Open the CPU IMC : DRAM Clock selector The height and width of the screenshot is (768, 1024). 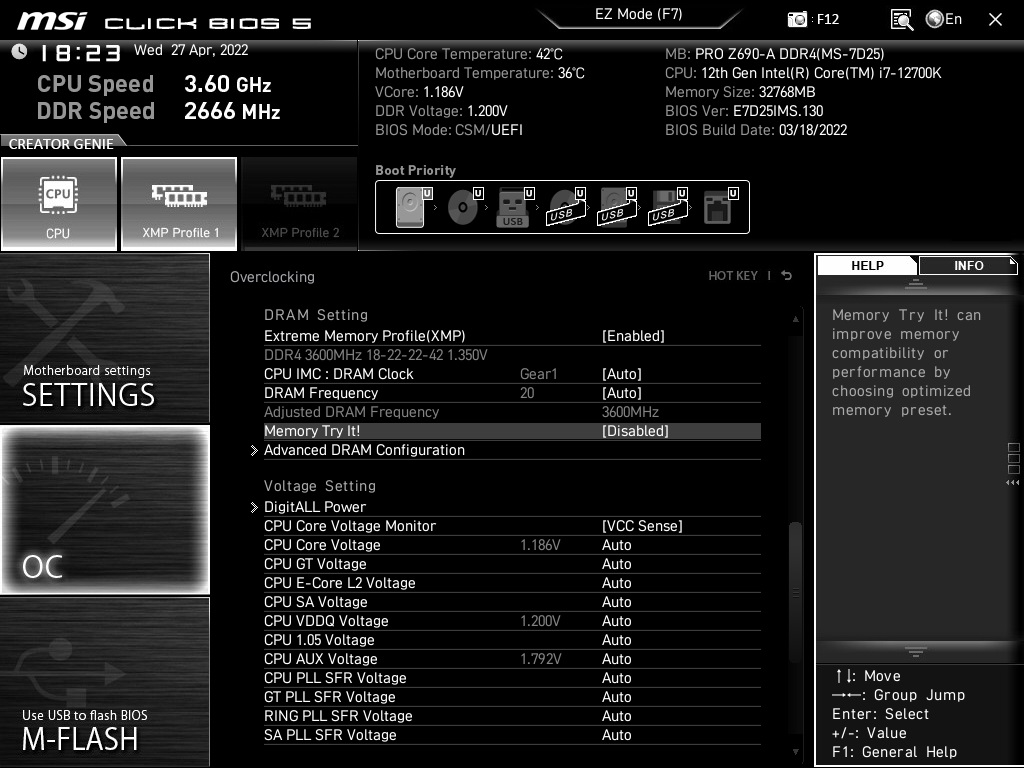[622, 373]
